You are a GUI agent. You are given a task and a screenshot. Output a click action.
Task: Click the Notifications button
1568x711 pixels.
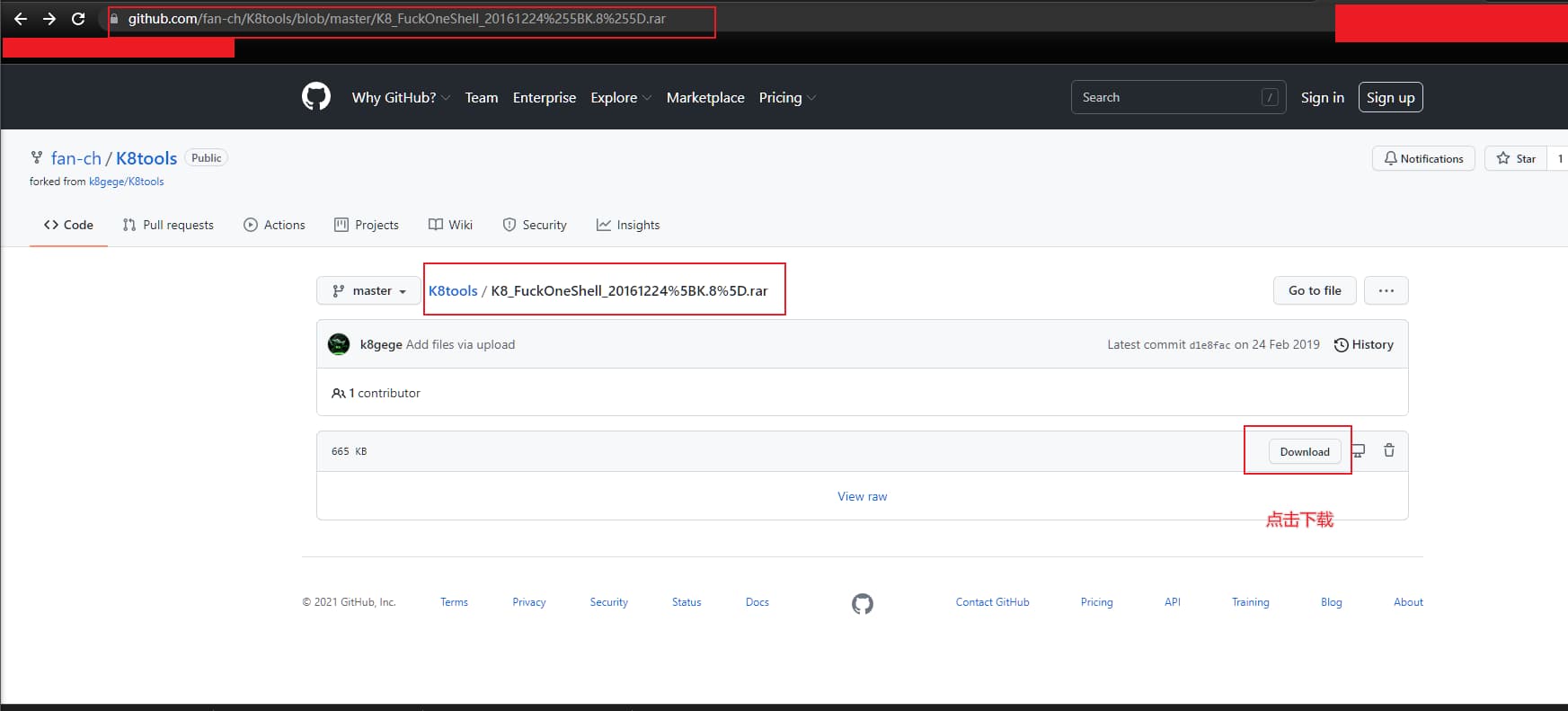[1423, 158]
